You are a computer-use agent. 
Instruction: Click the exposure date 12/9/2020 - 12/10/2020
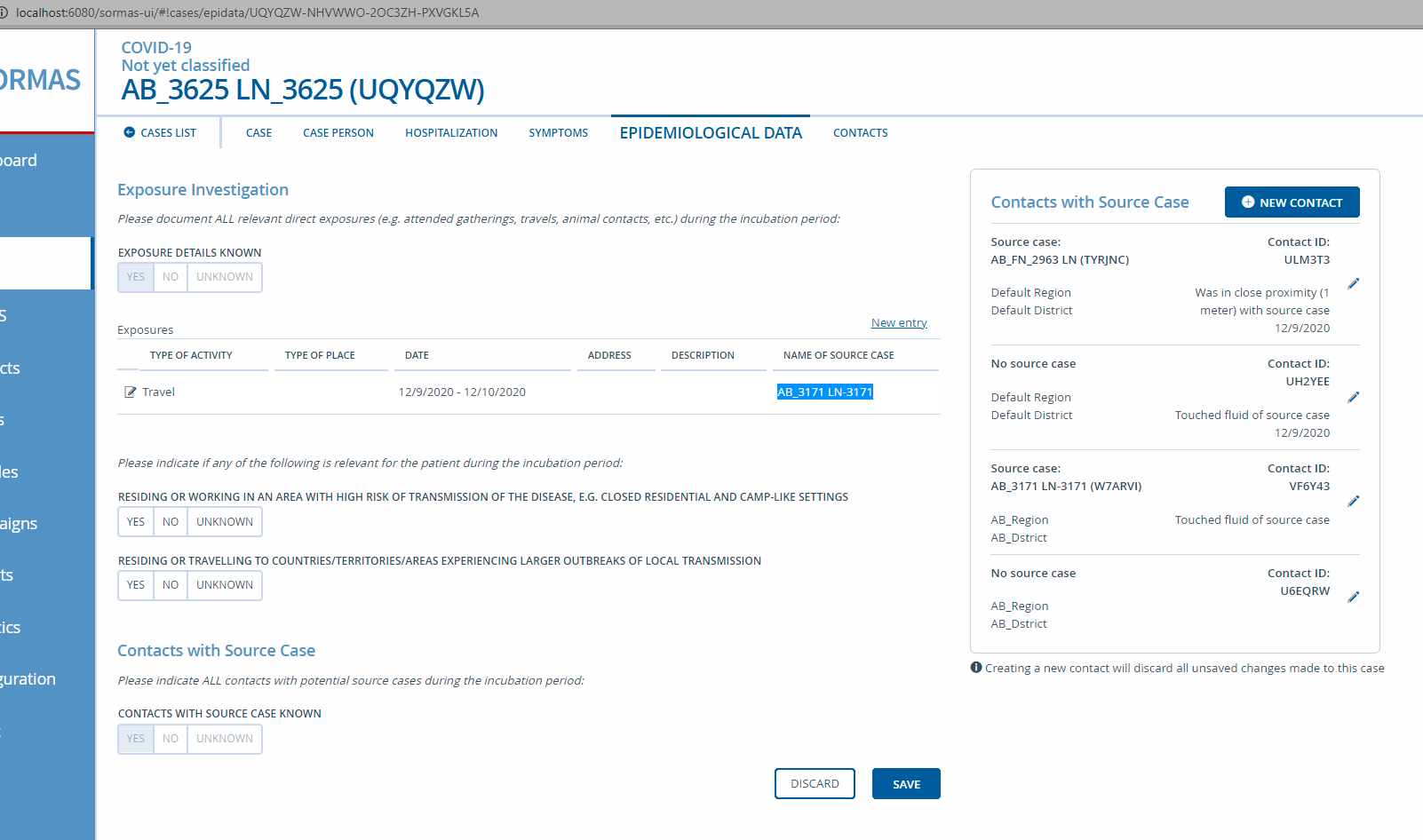pos(462,392)
